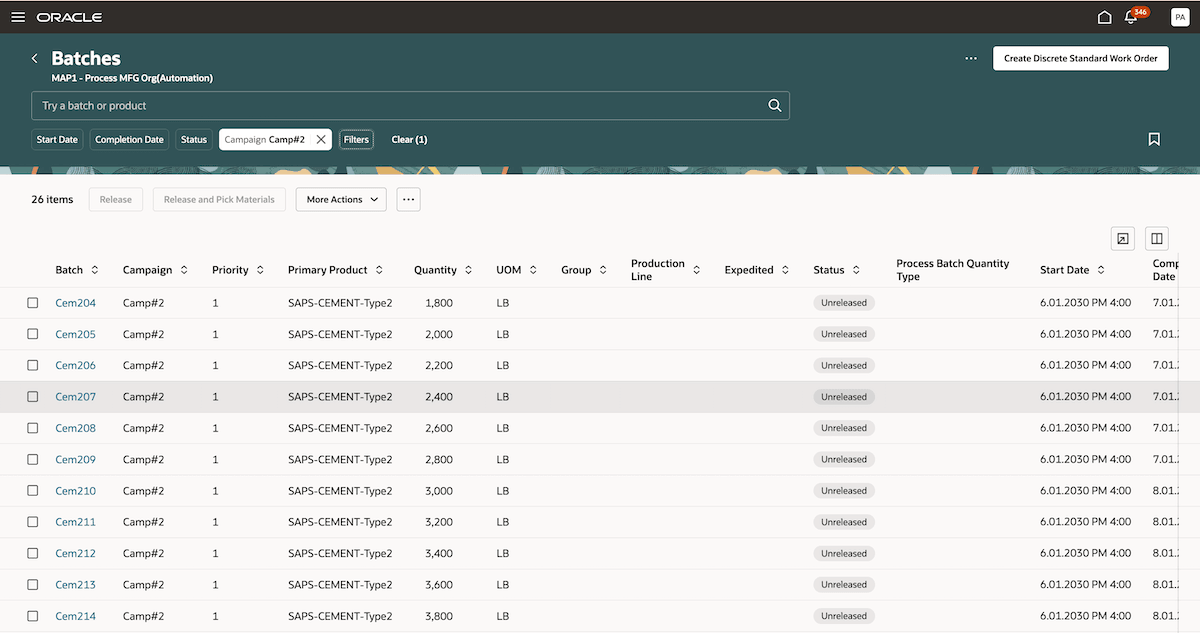Open the Campaign Camp#2 filter chip
Viewport: 1200px width, 633px height.
click(x=265, y=140)
